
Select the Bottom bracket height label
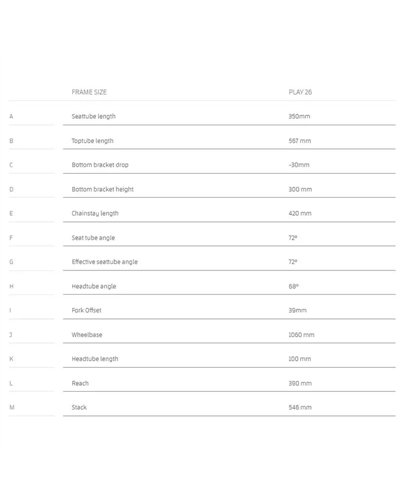(x=103, y=189)
